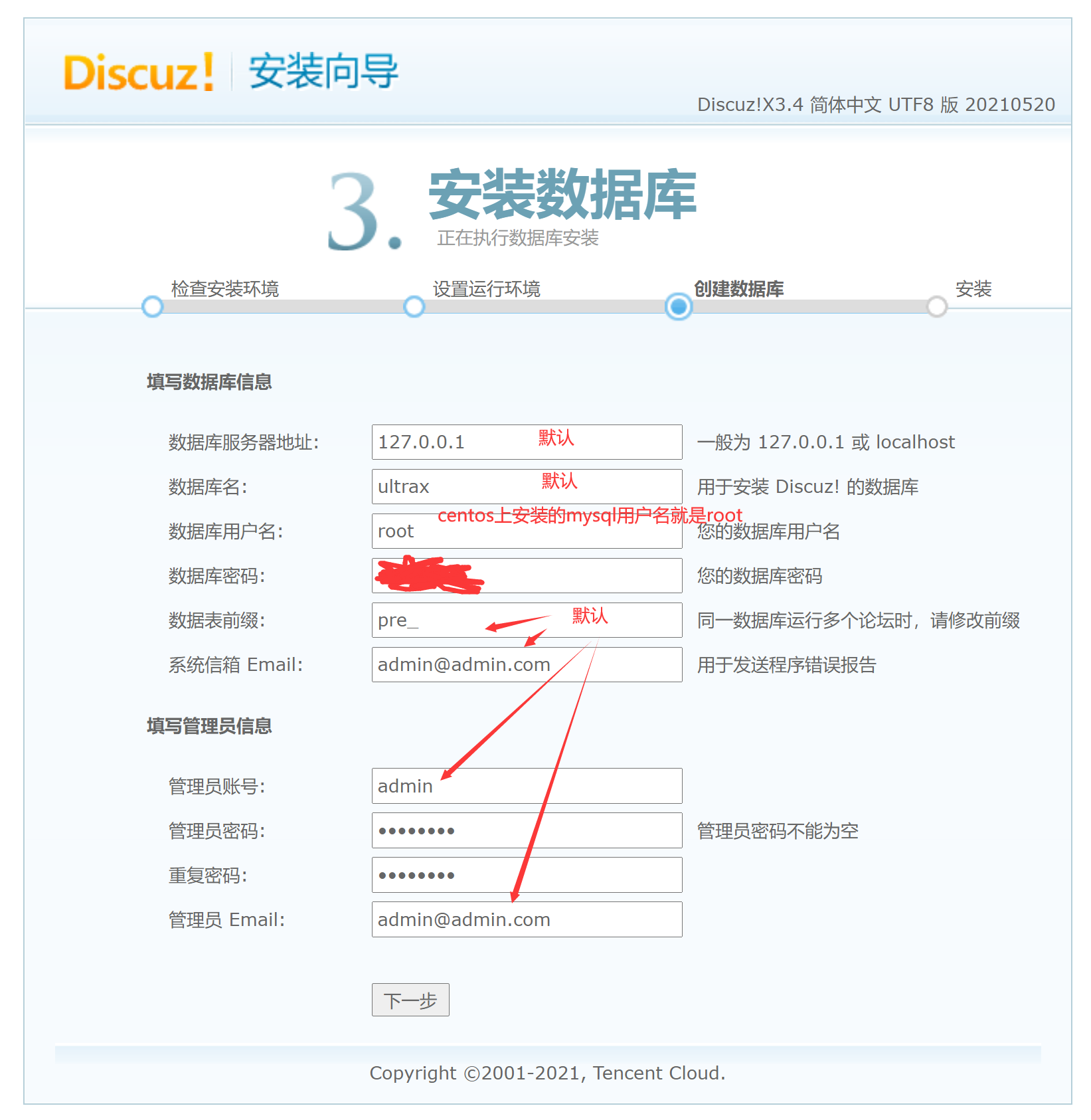Click the hint about 修改前缀 for multiple forums
The image size is (1091, 1120).
(859, 620)
